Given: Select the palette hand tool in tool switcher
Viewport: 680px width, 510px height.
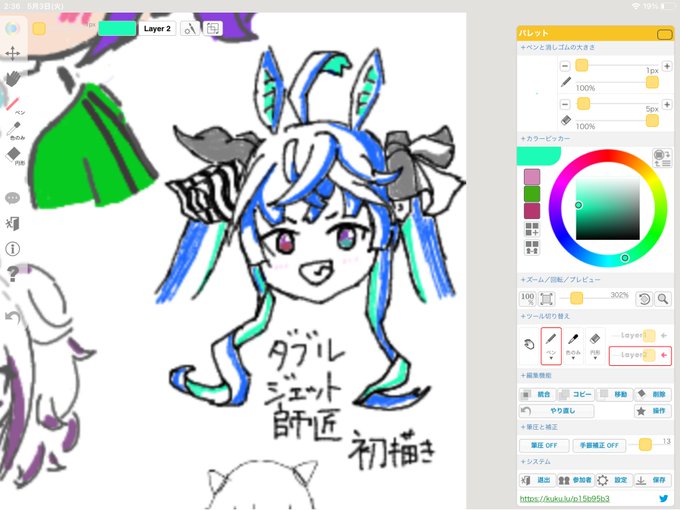Looking at the screenshot, I should (x=529, y=345).
